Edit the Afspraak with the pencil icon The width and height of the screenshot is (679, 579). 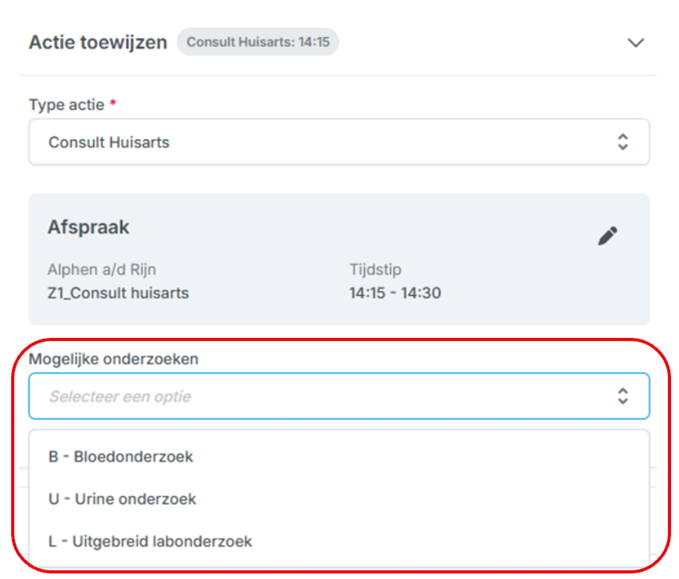(x=607, y=236)
